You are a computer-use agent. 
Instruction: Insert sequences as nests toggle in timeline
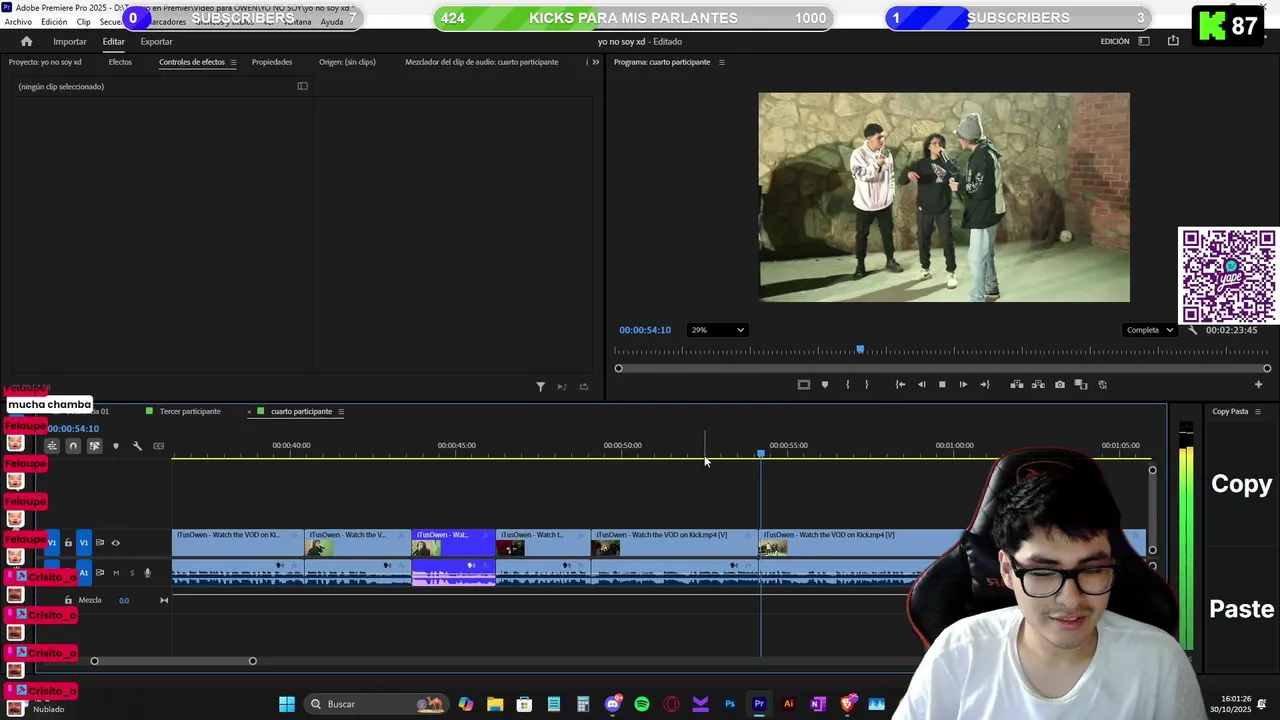51,446
